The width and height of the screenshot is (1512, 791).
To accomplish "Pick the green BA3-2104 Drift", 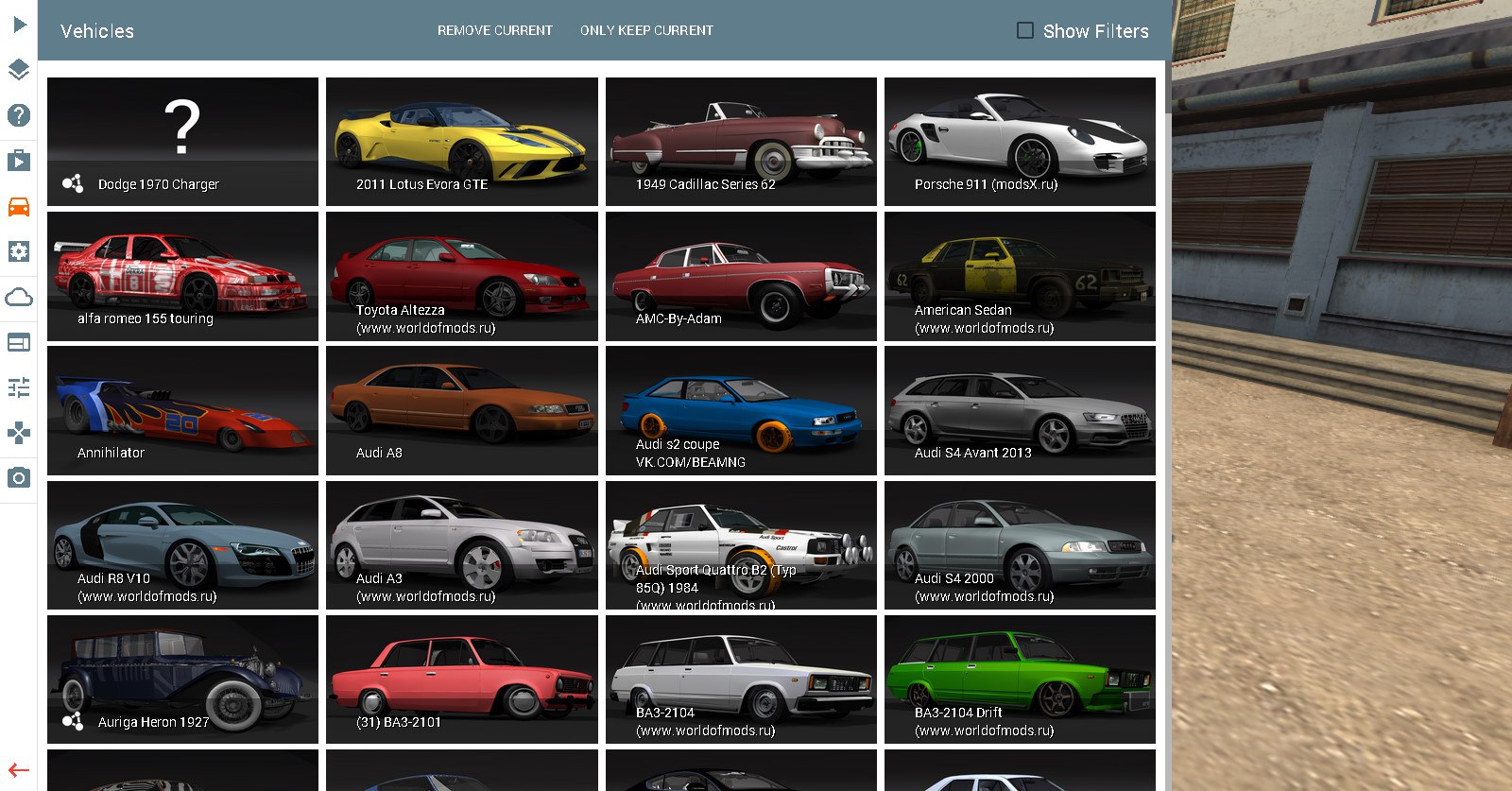I will point(1020,679).
